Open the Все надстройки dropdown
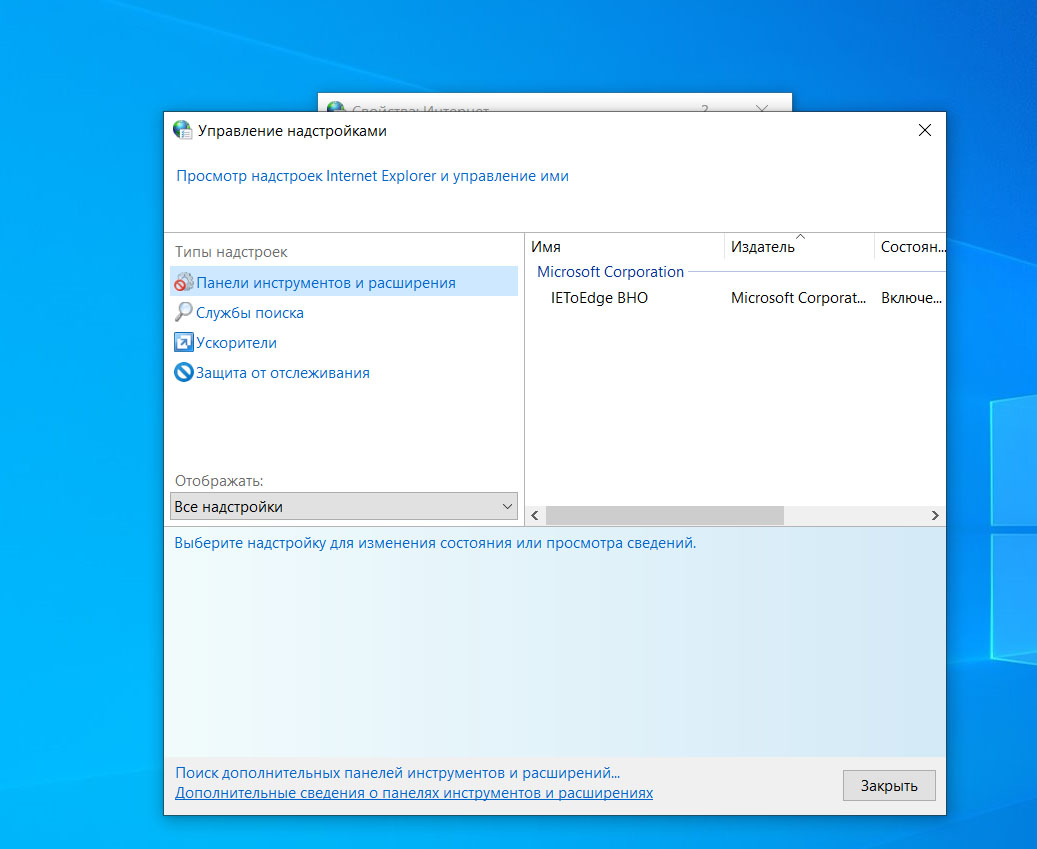Viewport: 1037px width, 849px height. coord(344,506)
